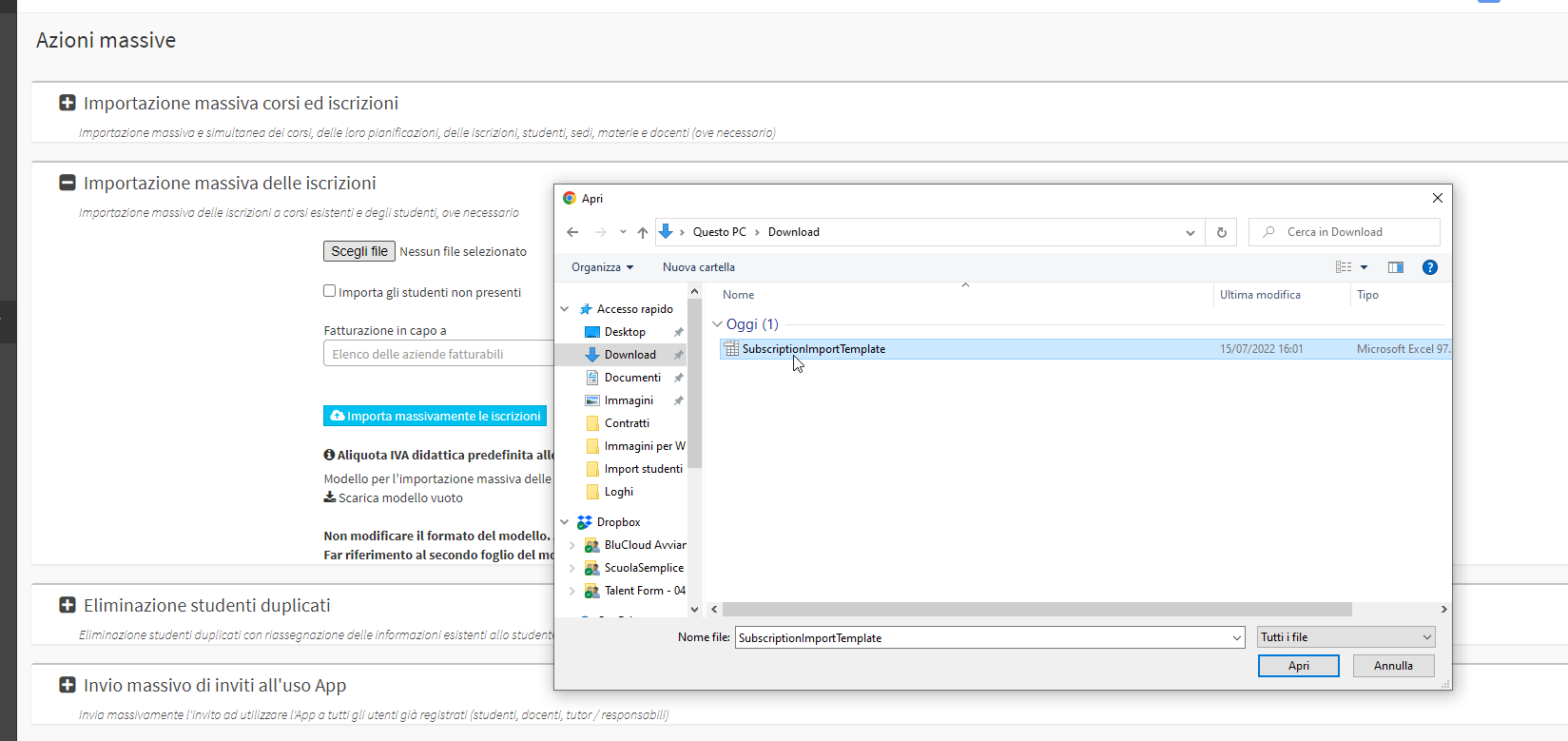Collapse Importazione massiva delle iscrizioni section
The image size is (1568, 741).
[68, 183]
